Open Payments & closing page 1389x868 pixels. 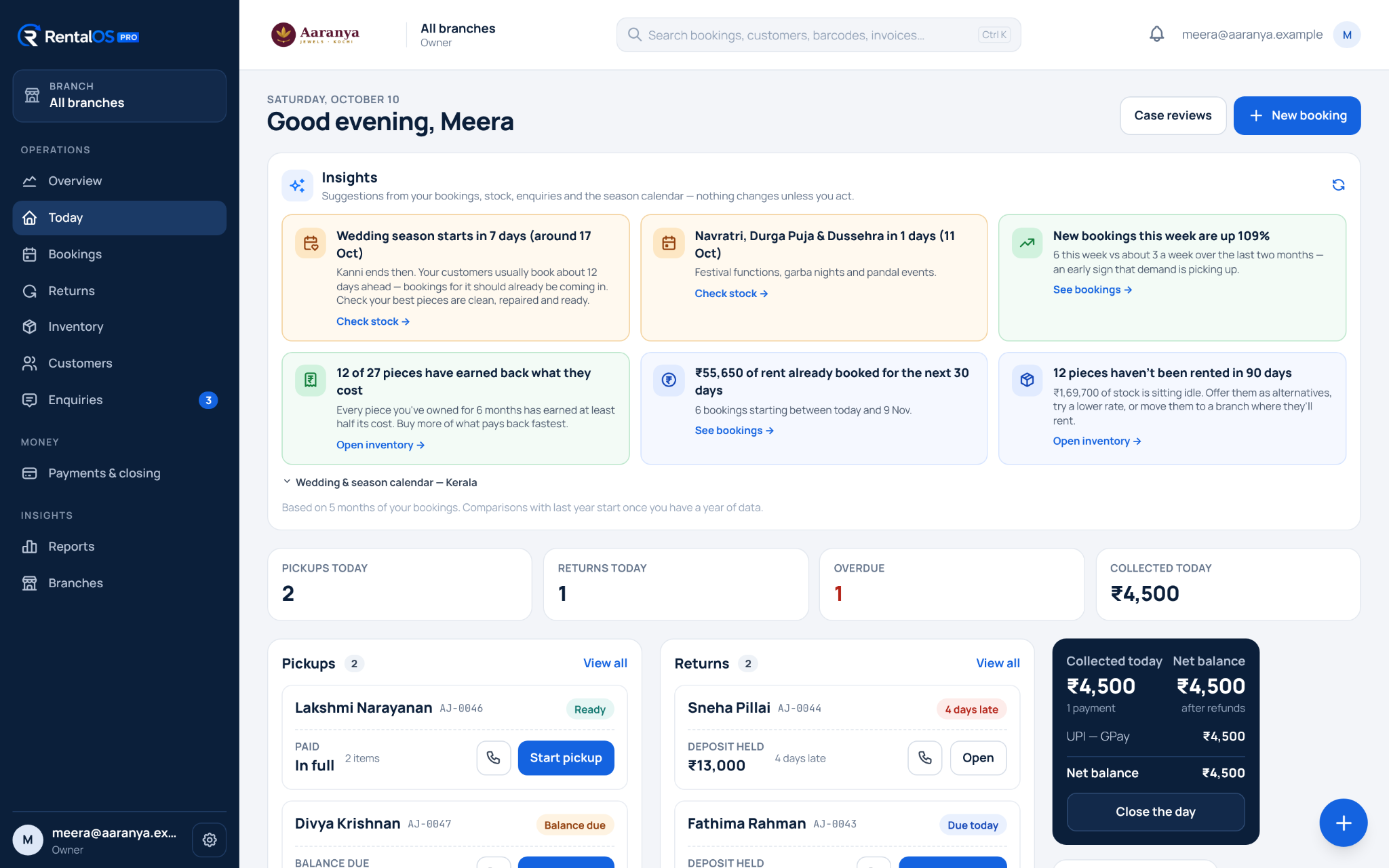tap(119, 473)
